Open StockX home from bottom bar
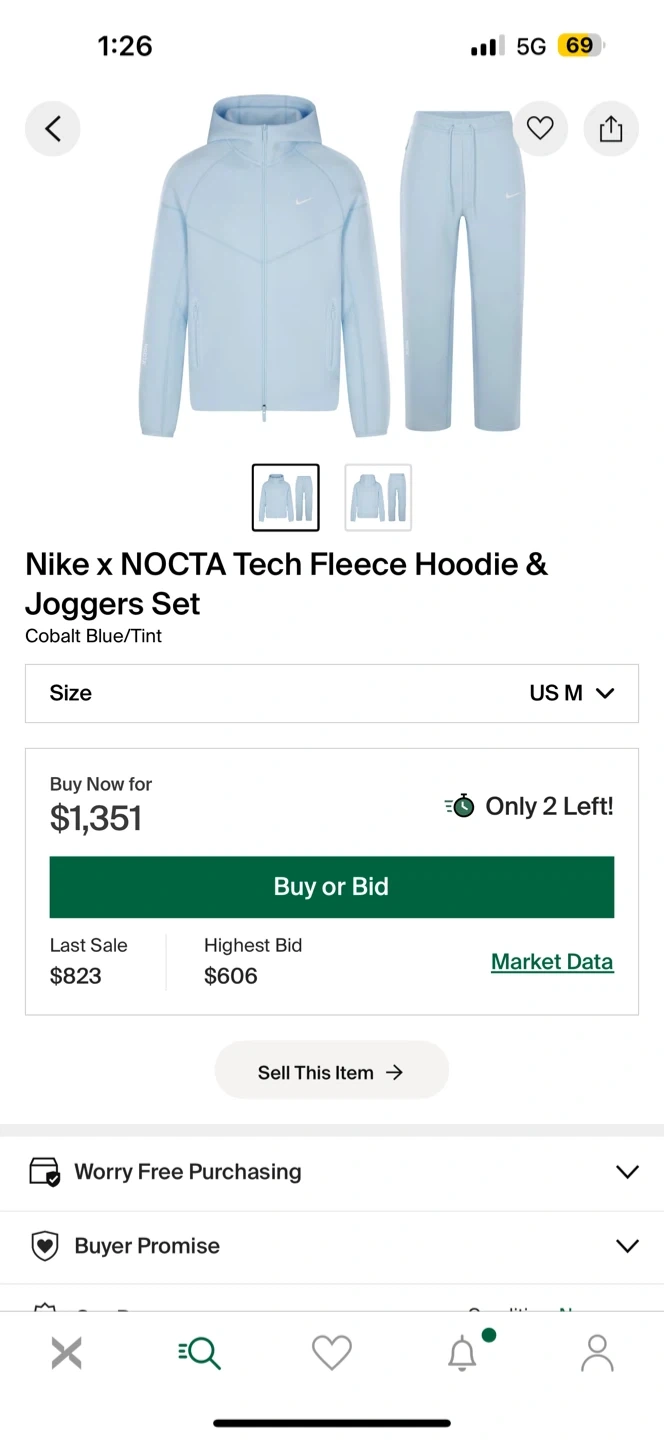This screenshot has width=664, height=1440. coord(67,1353)
